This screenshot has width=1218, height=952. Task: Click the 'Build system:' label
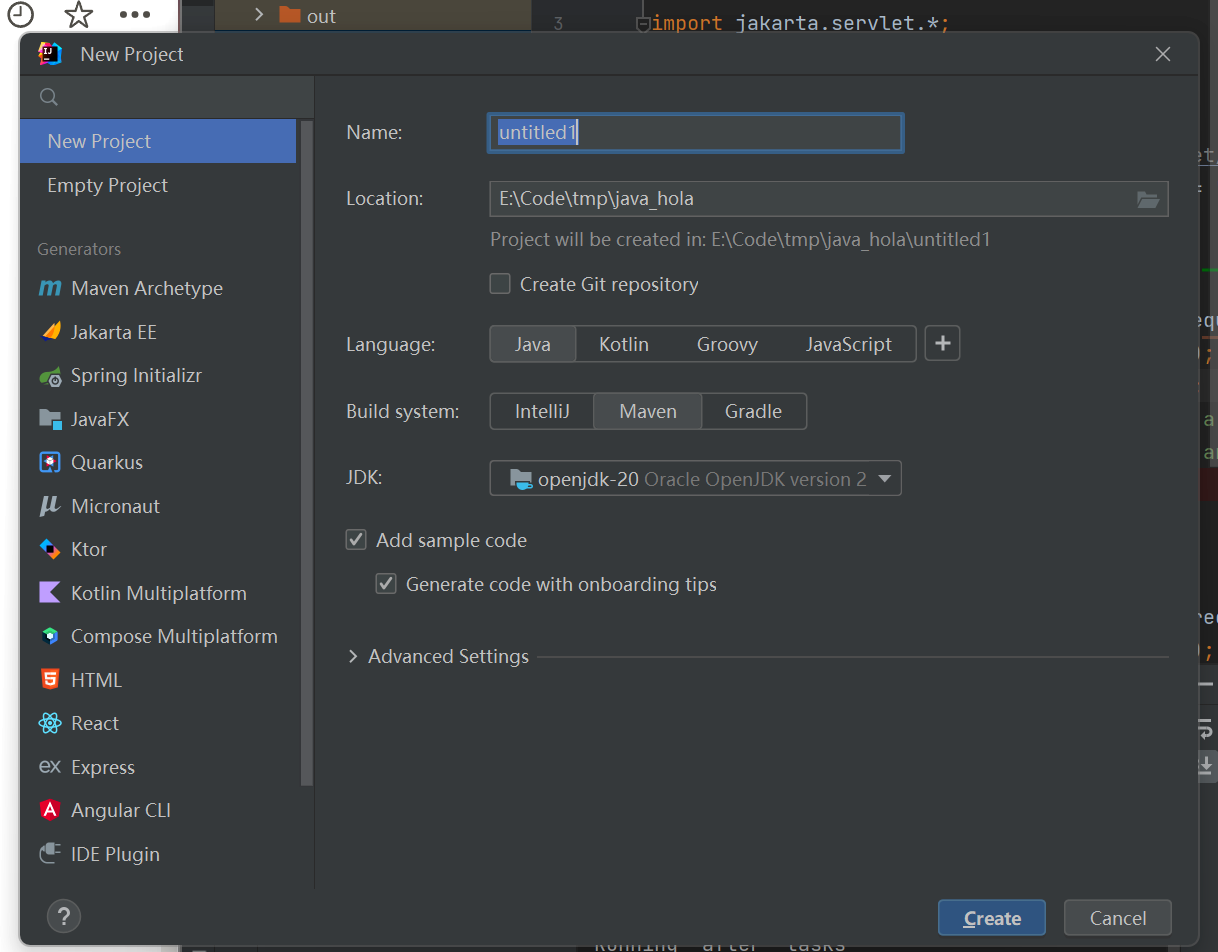403,411
